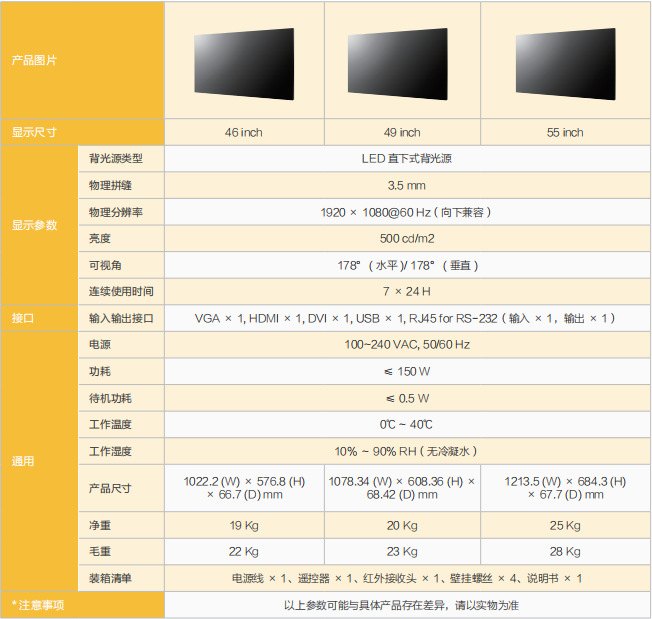This screenshot has width=652, height=619.
Task: Click the '物理分辨率' row label
Action: coord(121,212)
